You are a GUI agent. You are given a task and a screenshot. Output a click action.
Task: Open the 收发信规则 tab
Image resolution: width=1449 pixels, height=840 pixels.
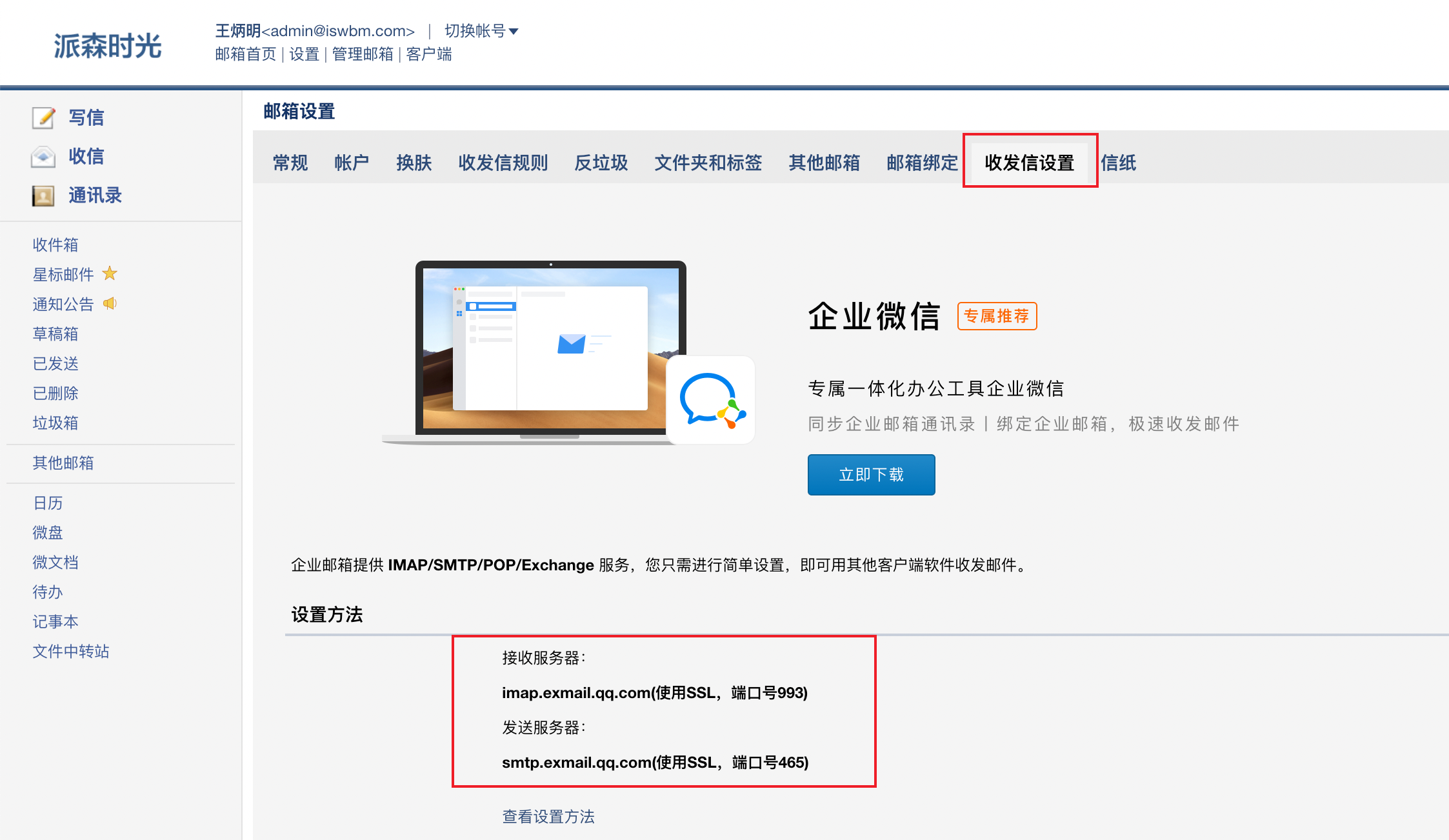(x=503, y=163)
